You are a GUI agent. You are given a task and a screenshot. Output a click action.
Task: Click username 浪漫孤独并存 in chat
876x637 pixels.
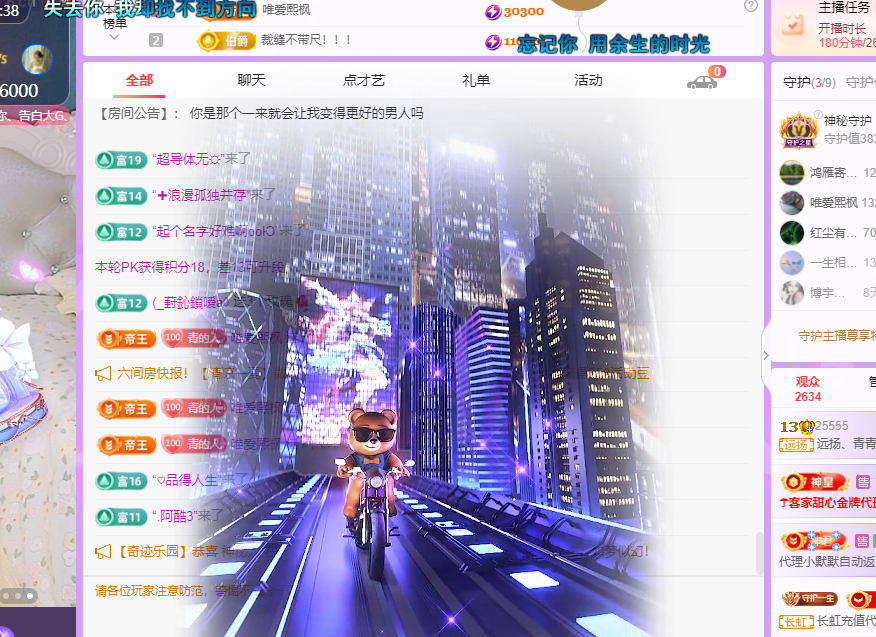(x=202, y=196)
